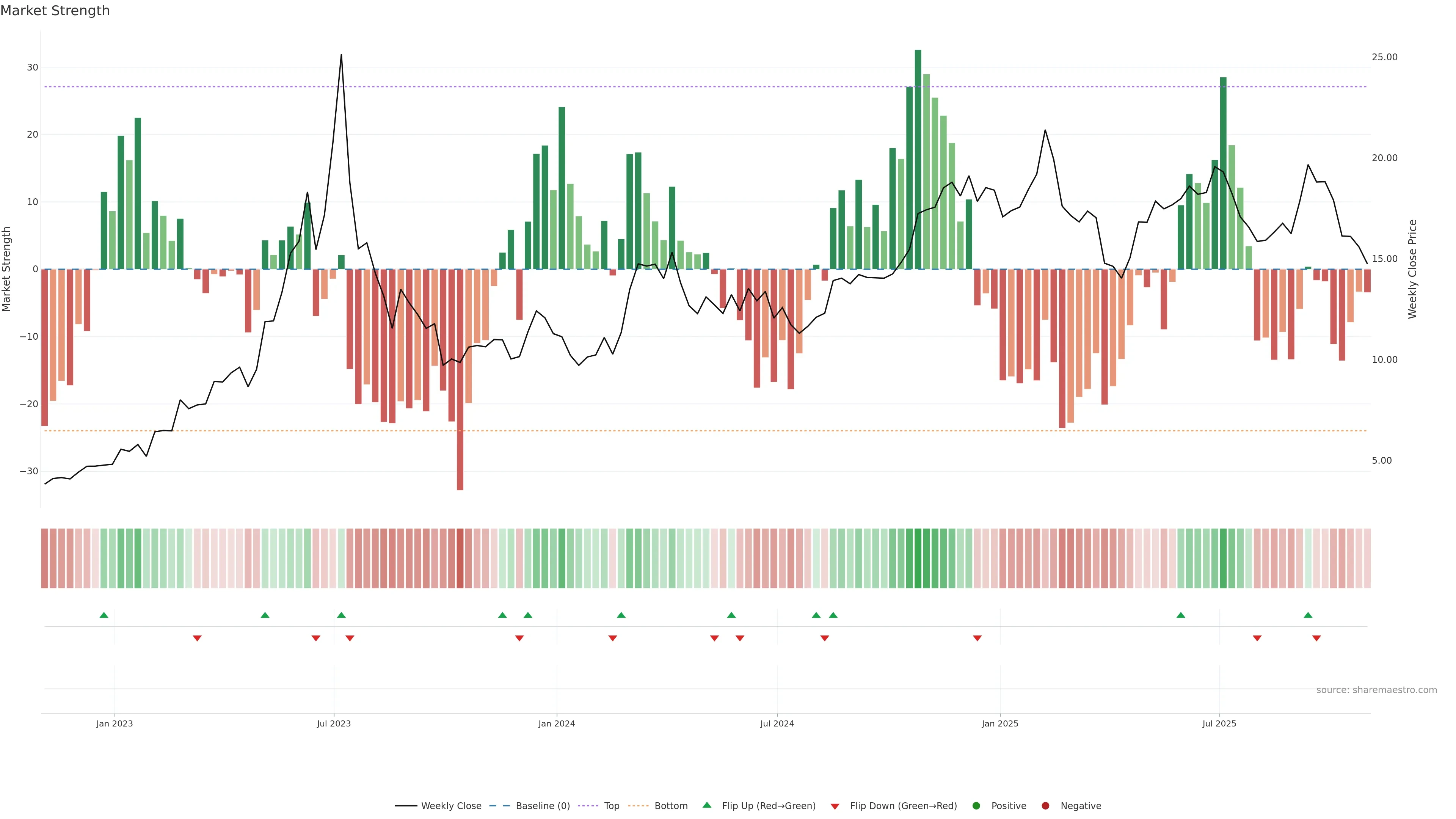Click the green flip-up triangle before Jul 2025
The image size is (1456, 819).
coord(1181,615)
